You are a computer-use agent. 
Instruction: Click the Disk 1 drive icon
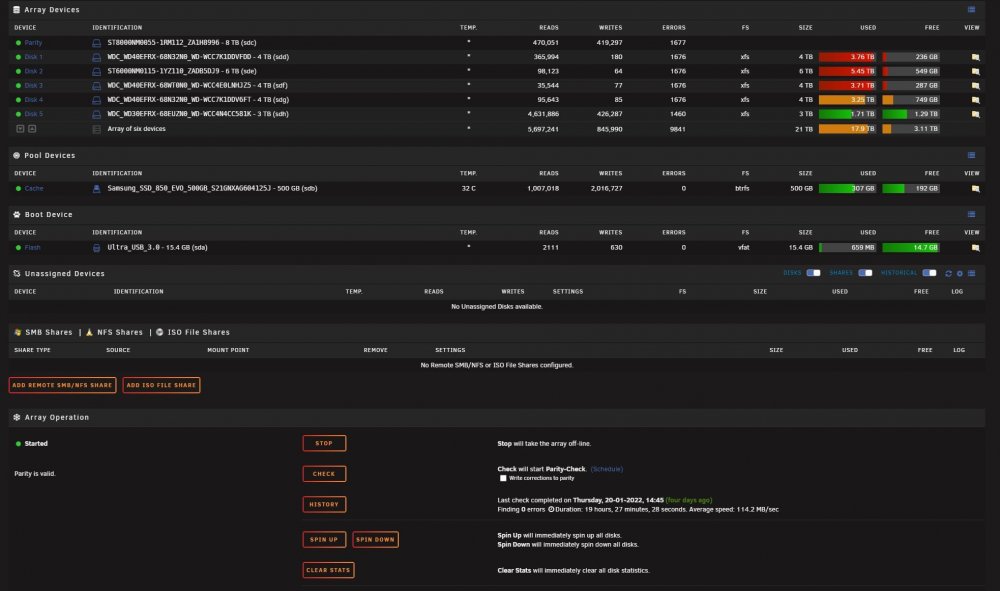click(x=96, y=57)
